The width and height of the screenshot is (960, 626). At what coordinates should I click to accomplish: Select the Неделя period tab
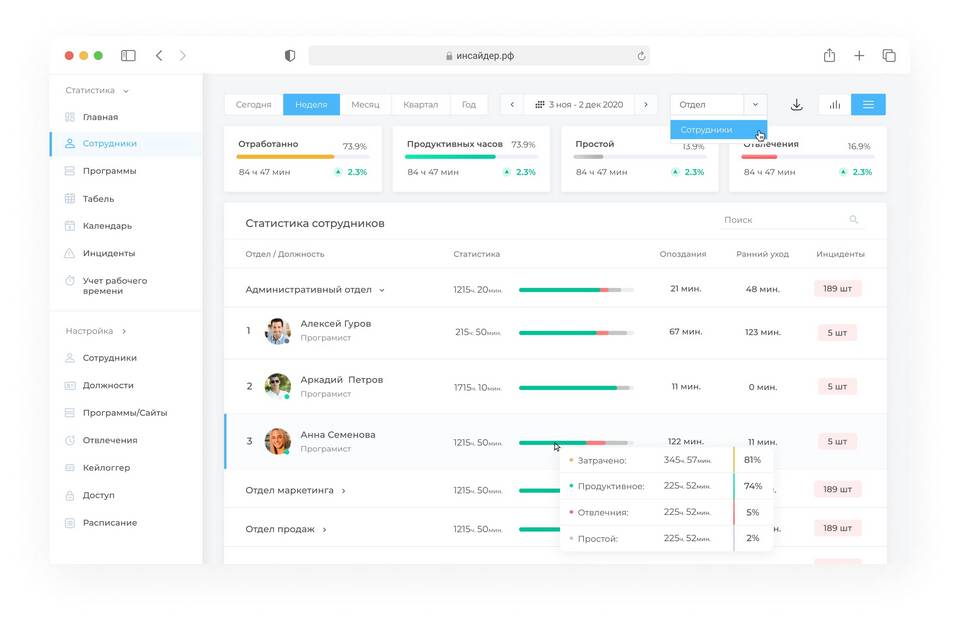click(311, 105)
